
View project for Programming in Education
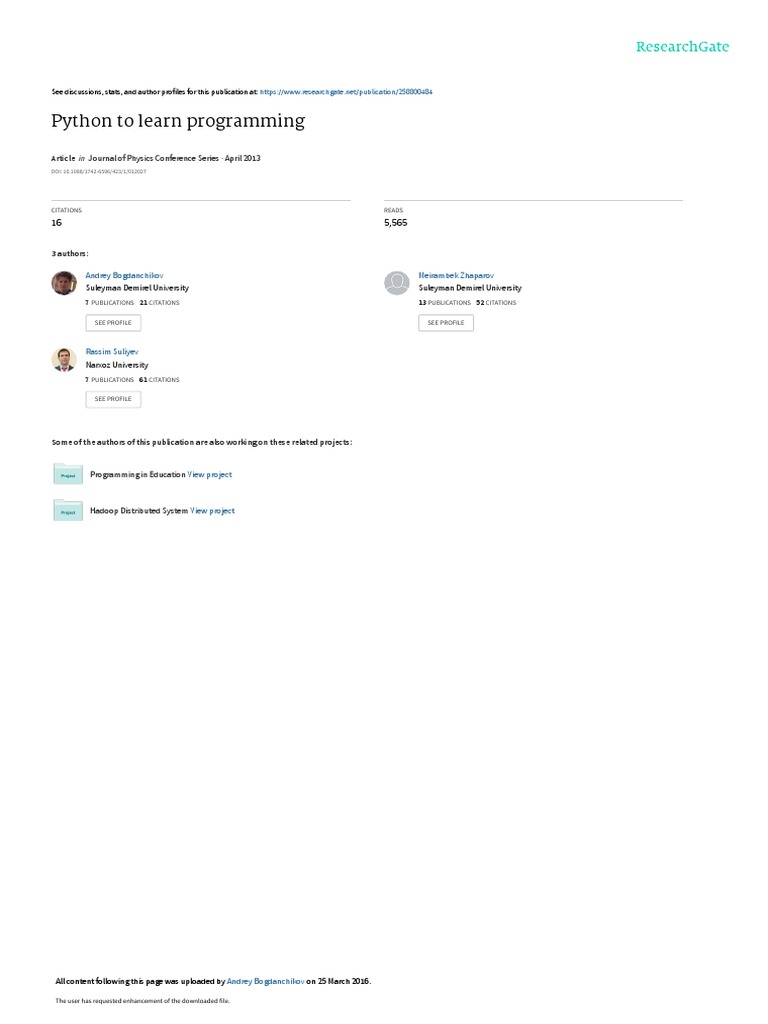[210, 475]
